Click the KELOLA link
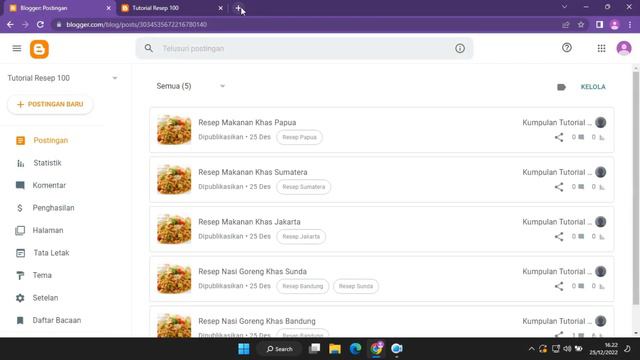Viewport: 640px width, 360px height. [593, 87]
